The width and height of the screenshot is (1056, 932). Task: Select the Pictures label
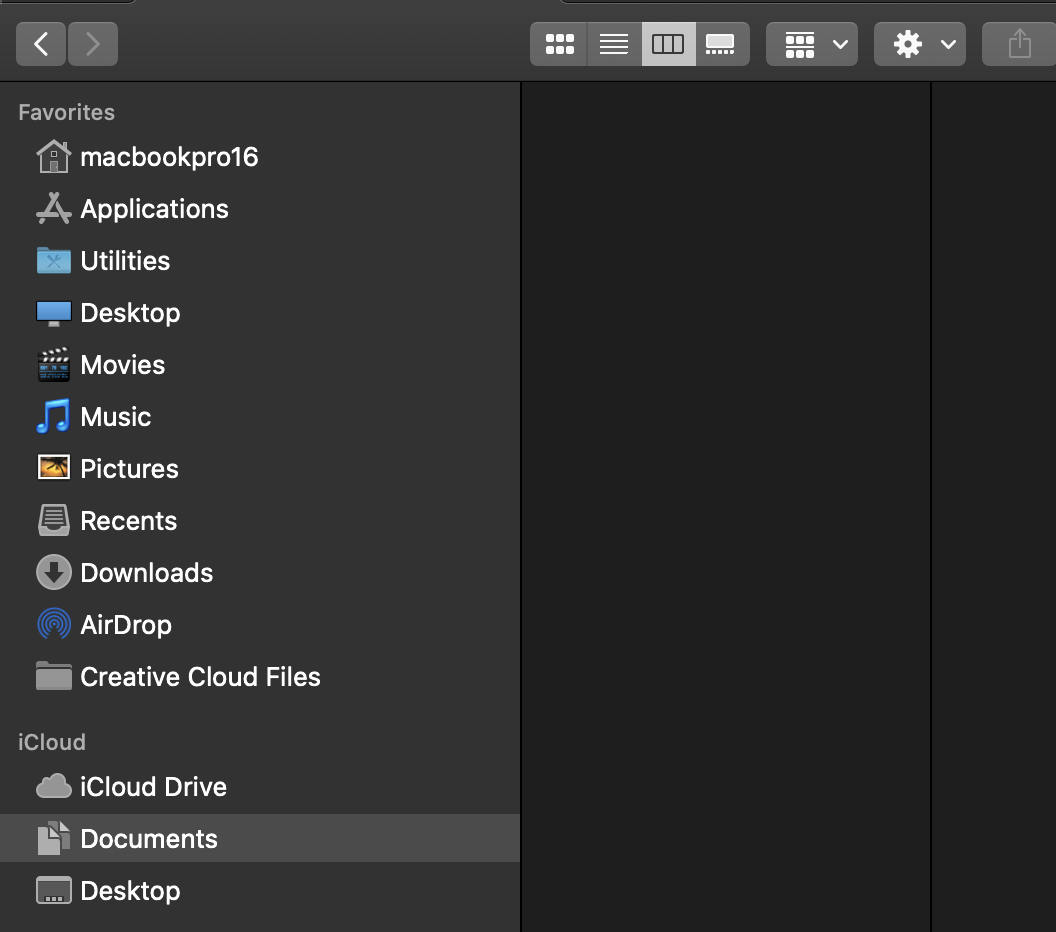click(x=129, y=469)
